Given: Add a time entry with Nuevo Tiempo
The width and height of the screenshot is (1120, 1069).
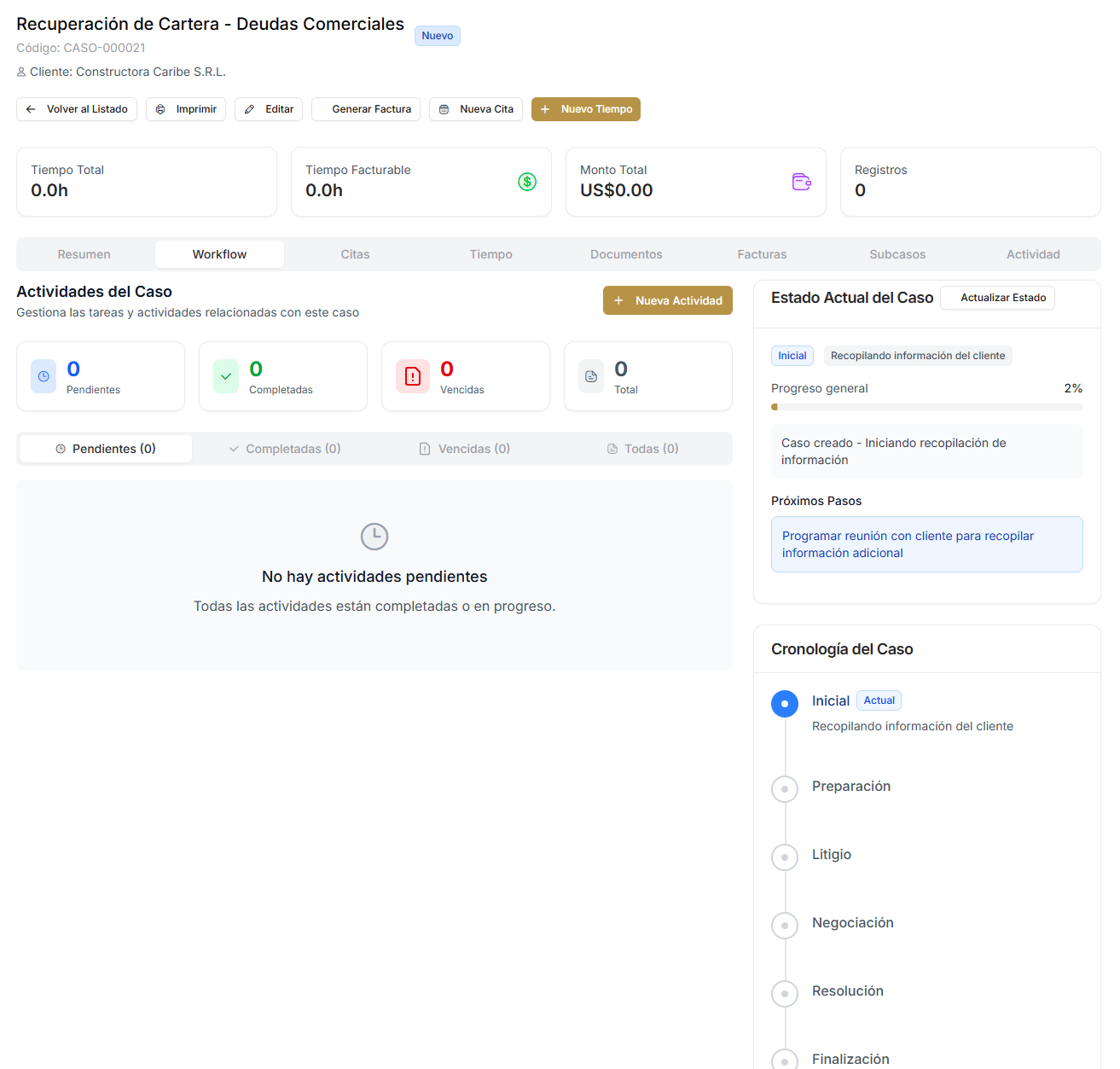Looking at the screenshot, I should click(x=585, y=109).
